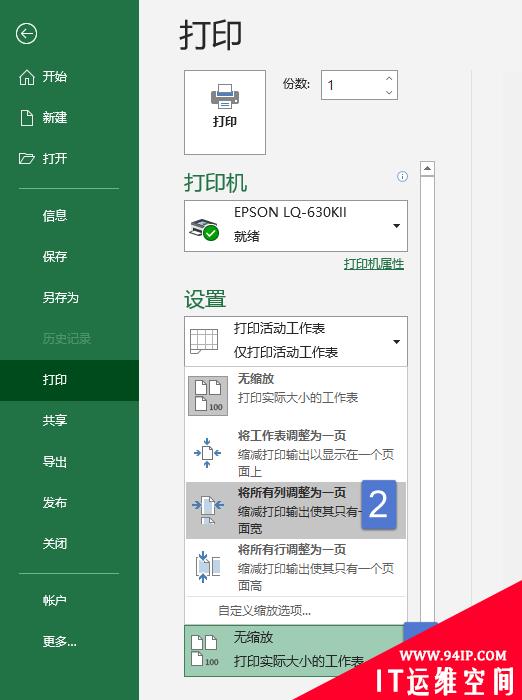Choose Fit All Columns on One Page
This screenshot has height=700, width=522.
[x=296, y=510]
